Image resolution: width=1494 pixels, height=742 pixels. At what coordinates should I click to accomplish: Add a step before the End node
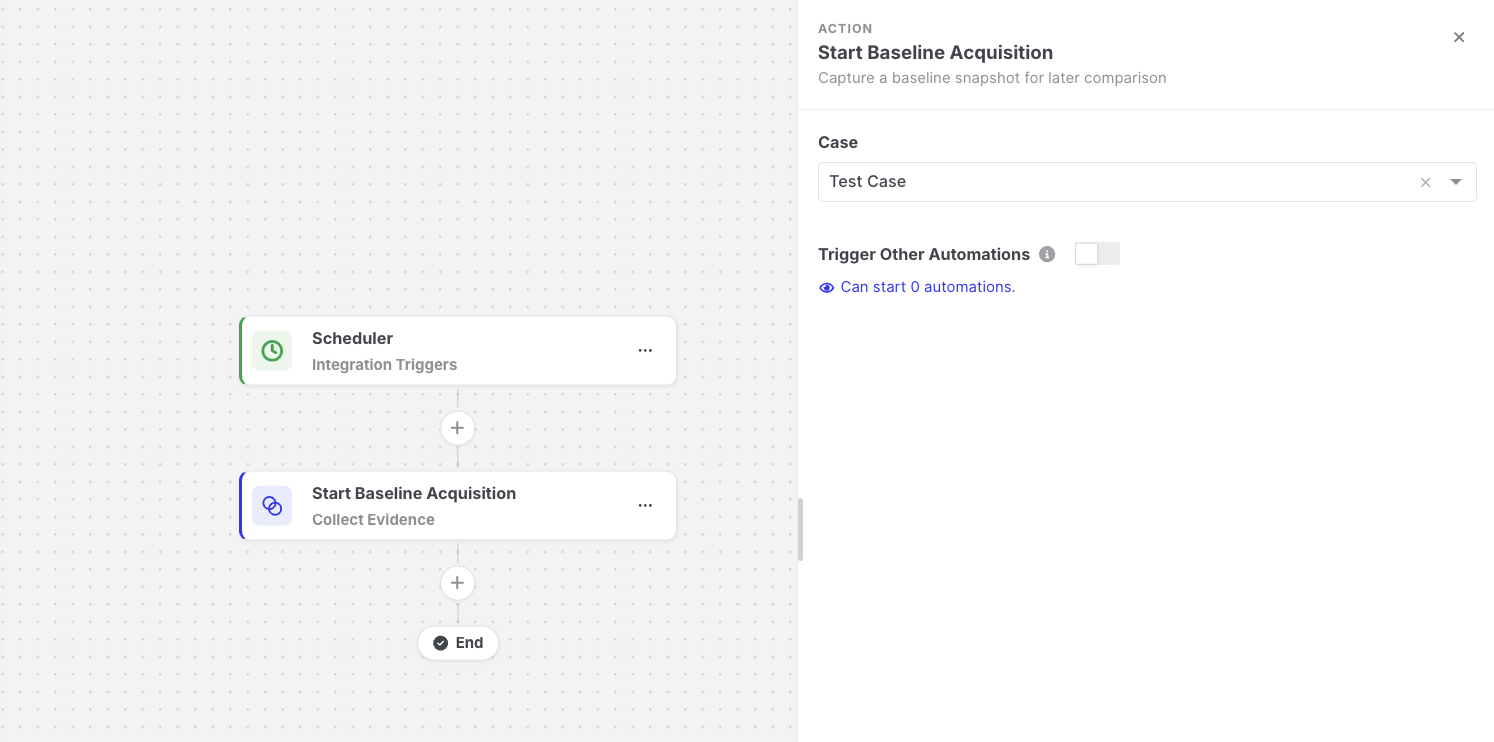click(x=458, y=583)
